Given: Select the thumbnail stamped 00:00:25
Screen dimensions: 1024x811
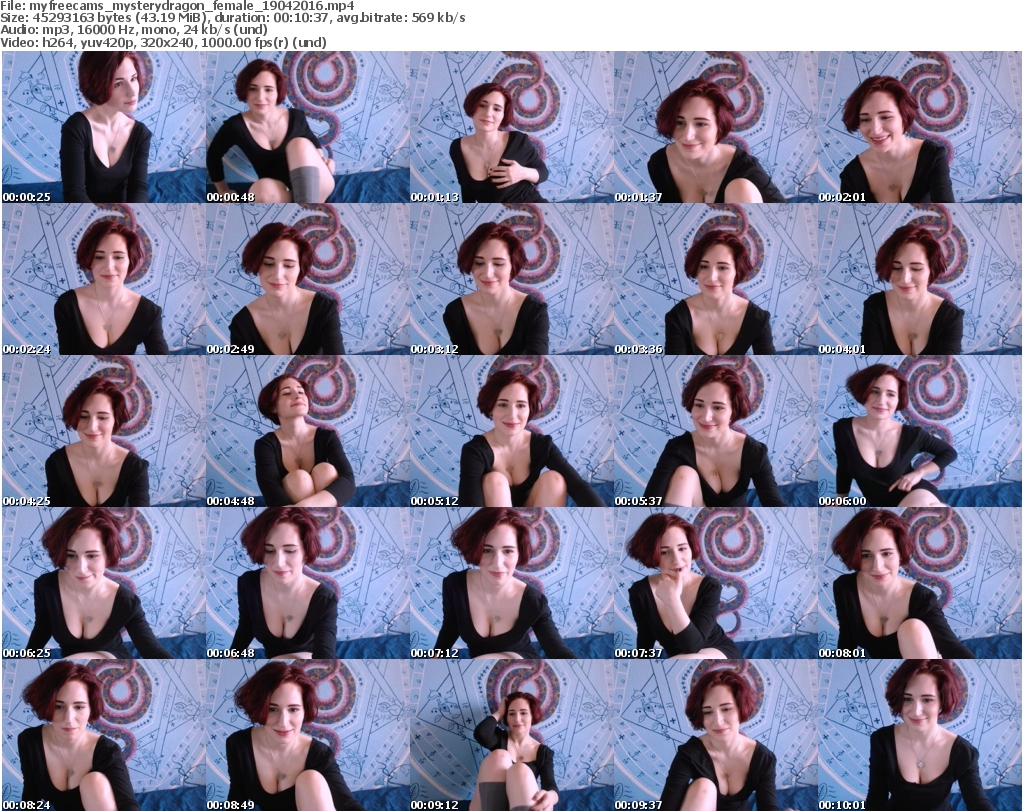Looking at the screenshot, I should tap(104, 127).
